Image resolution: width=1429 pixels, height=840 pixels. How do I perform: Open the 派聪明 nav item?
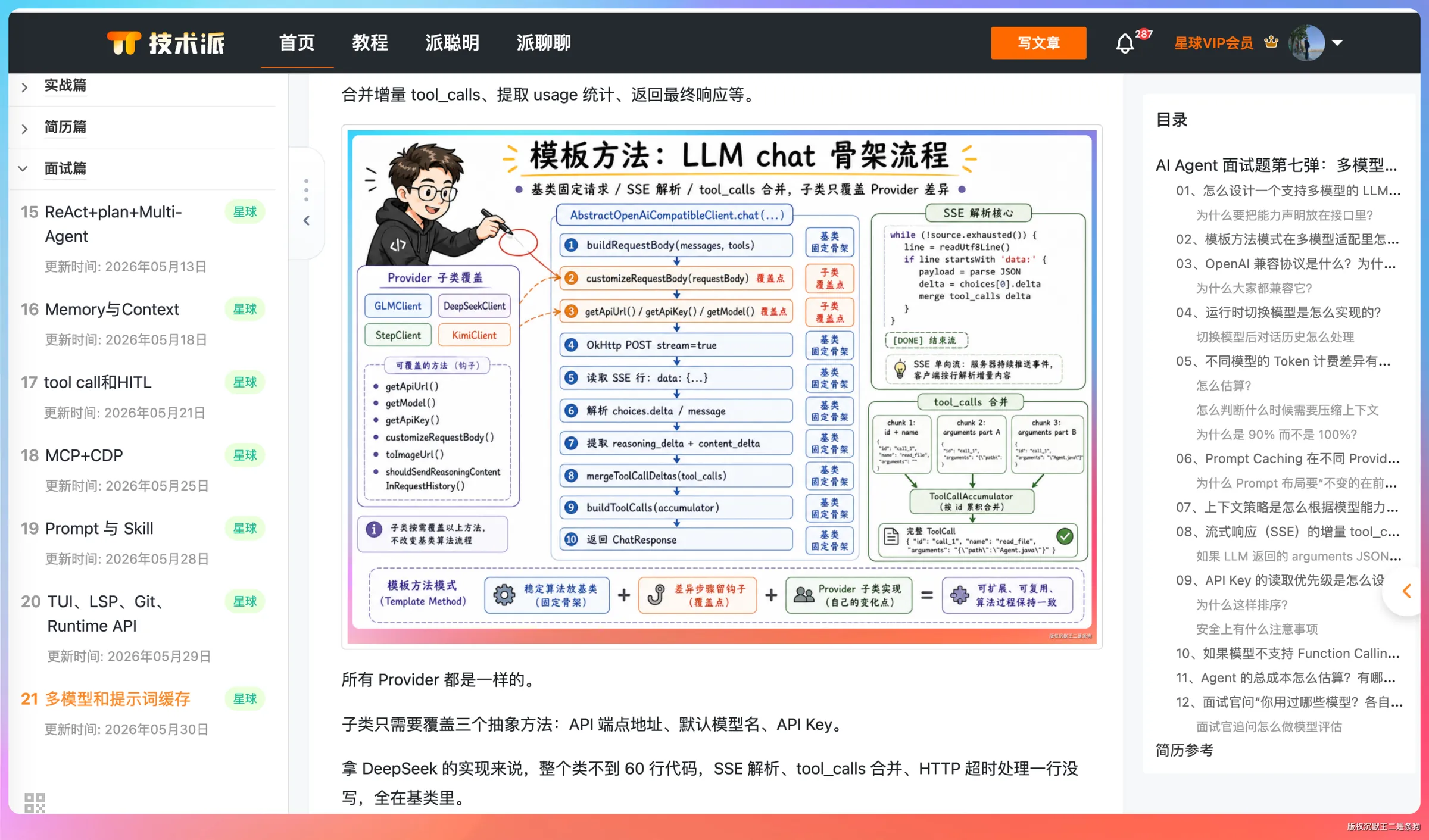pyautogui.click(x=453, y=43)
